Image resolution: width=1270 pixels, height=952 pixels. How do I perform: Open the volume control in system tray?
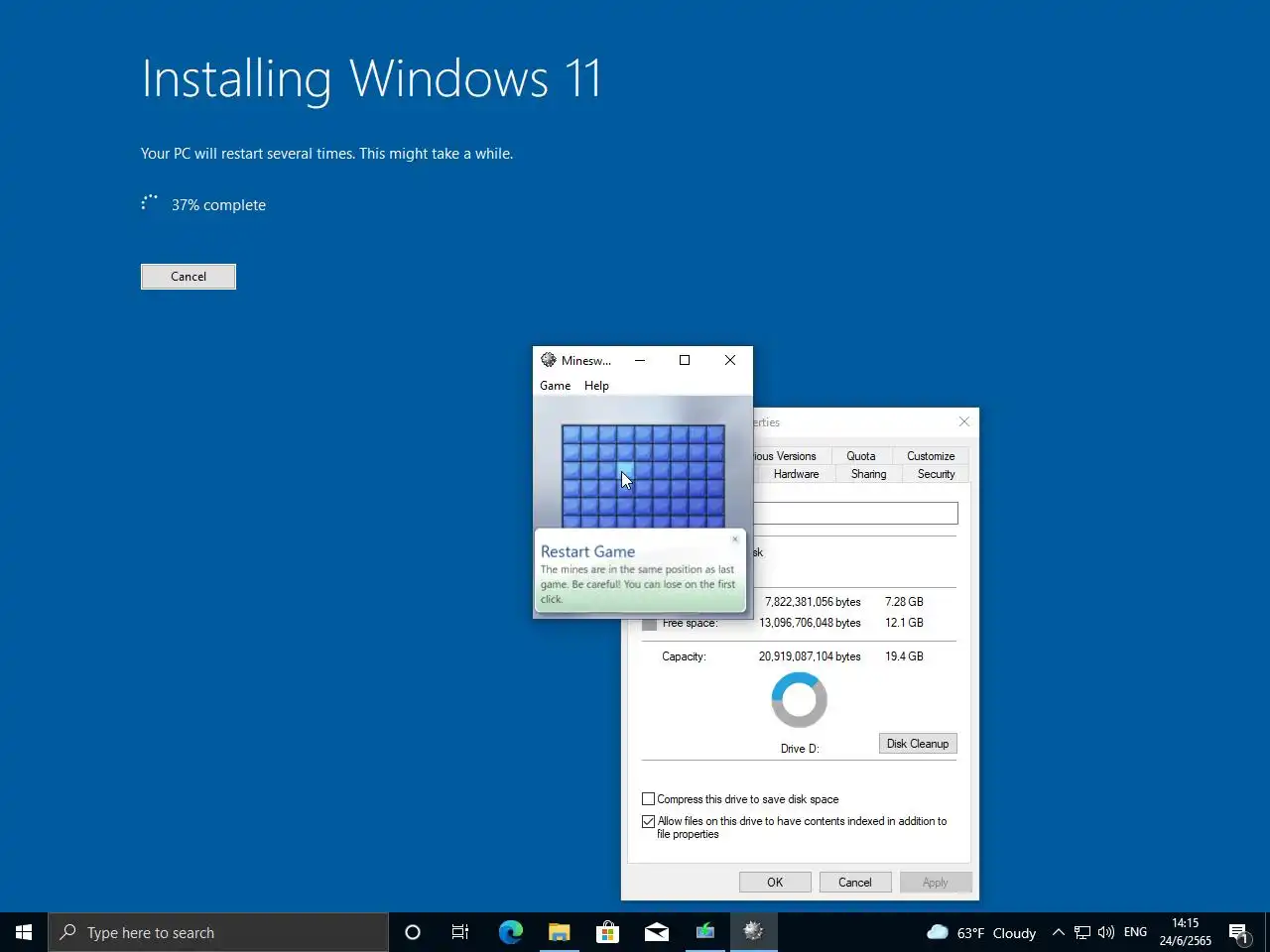[x=1106, y=932]
